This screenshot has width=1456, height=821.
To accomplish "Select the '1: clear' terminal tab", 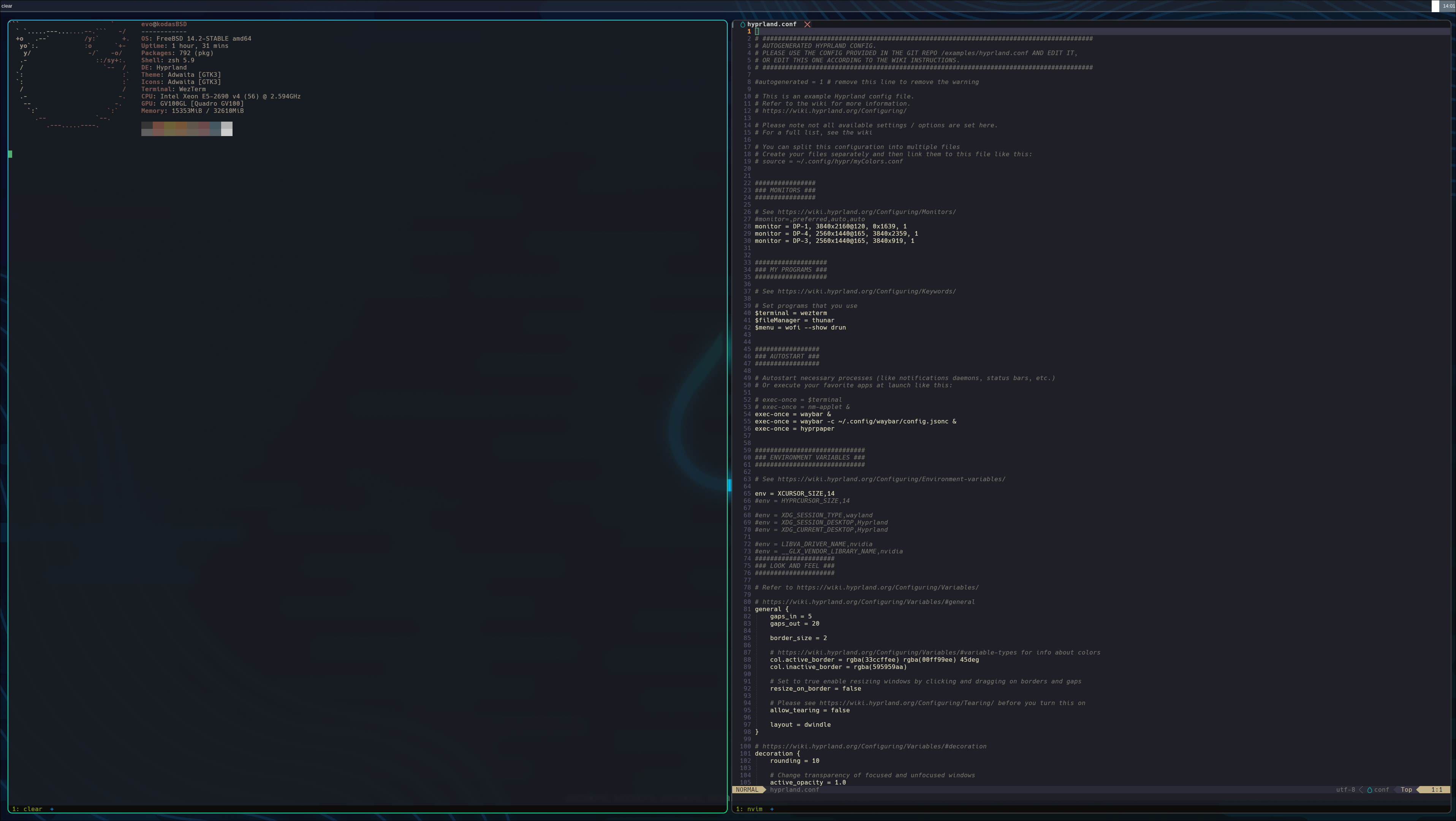I will pyautogui.click(x=27, y=809).
